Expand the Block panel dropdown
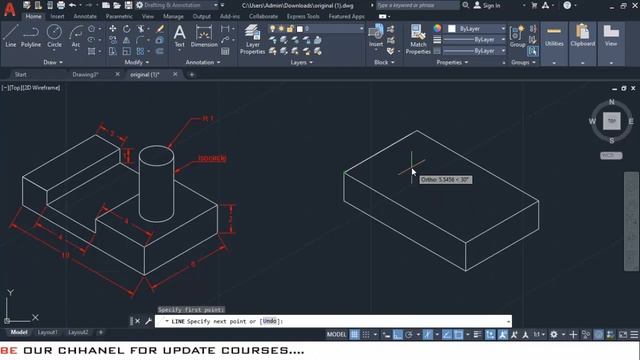The width and height of the screenshot is (640, 360). pos(384,62)
